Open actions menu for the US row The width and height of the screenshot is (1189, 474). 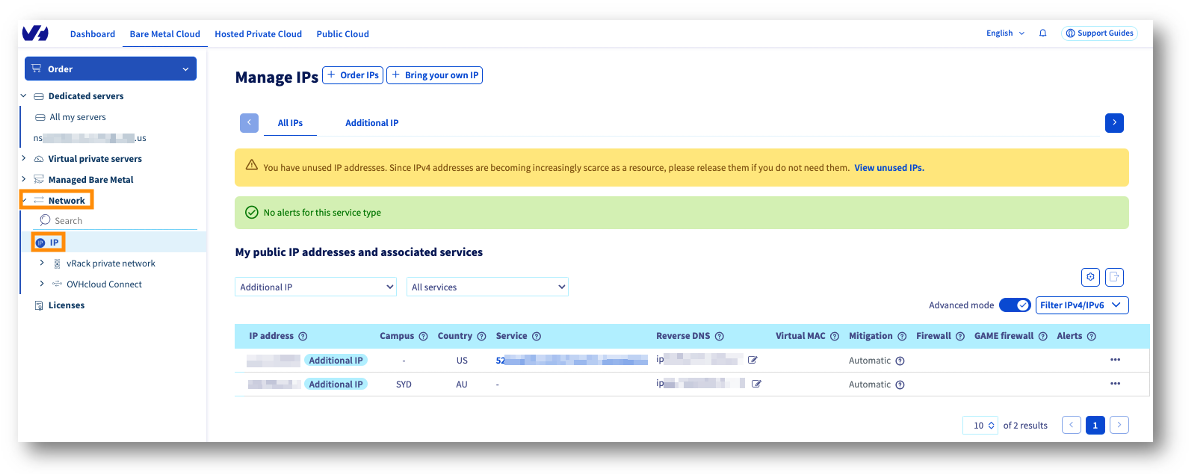pos(1115,359)
